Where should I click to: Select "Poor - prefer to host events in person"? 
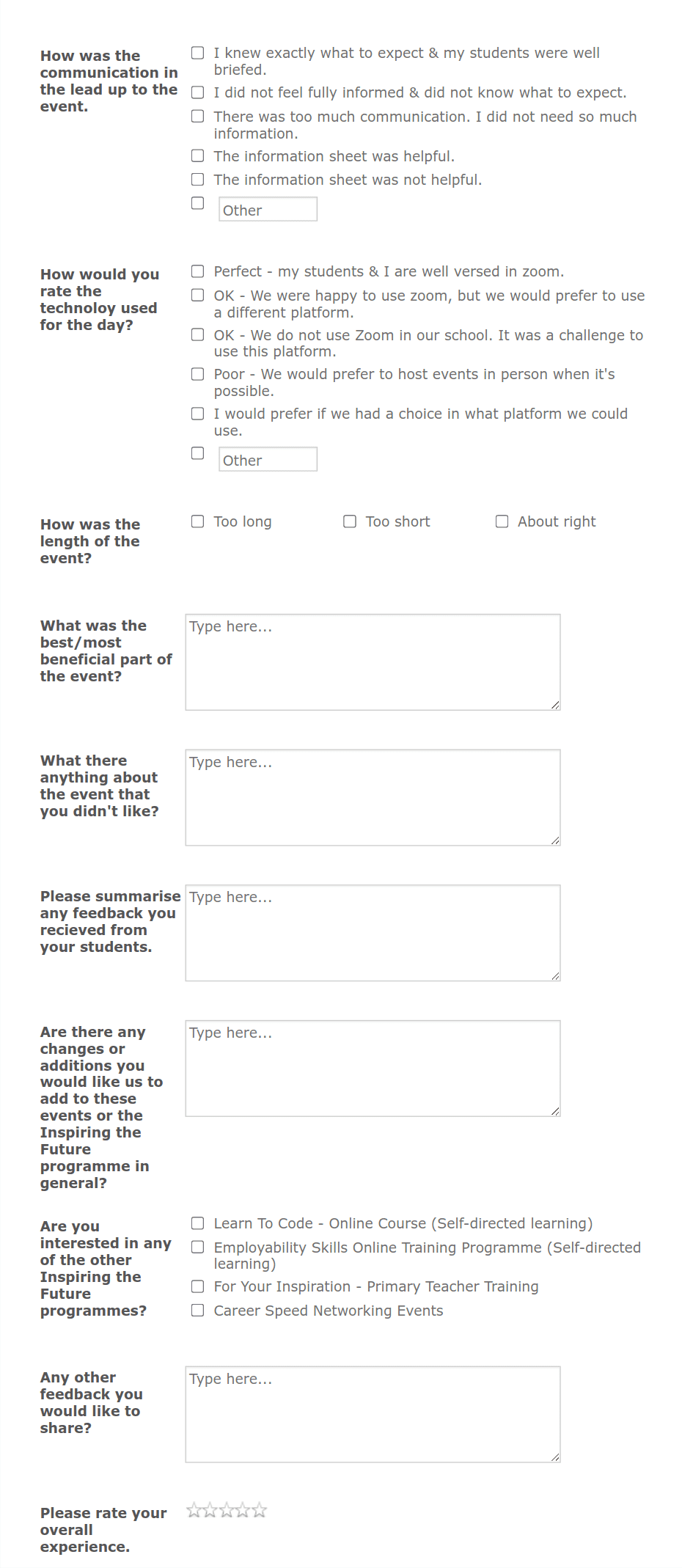coord(197,374)
